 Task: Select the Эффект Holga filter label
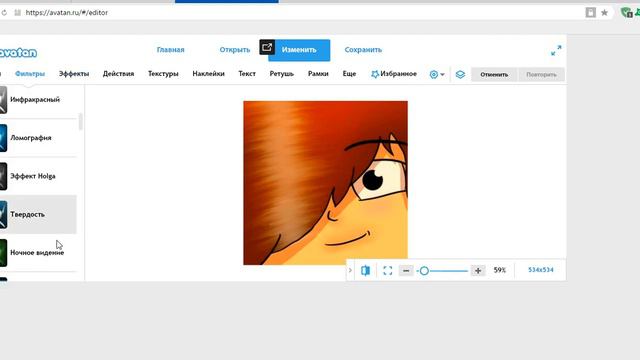coord(33,176)
